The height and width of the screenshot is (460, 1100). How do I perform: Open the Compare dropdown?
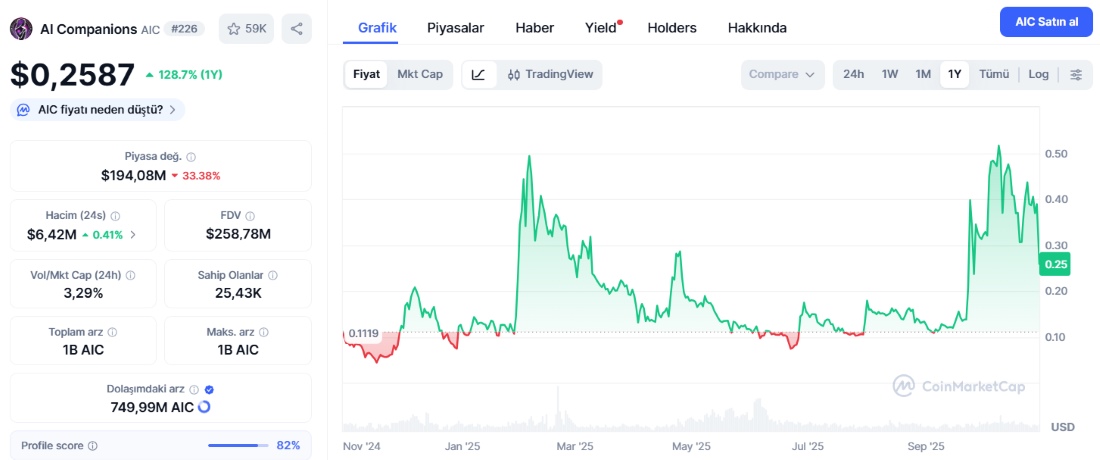pyautogui.click(x=782, y=74)
